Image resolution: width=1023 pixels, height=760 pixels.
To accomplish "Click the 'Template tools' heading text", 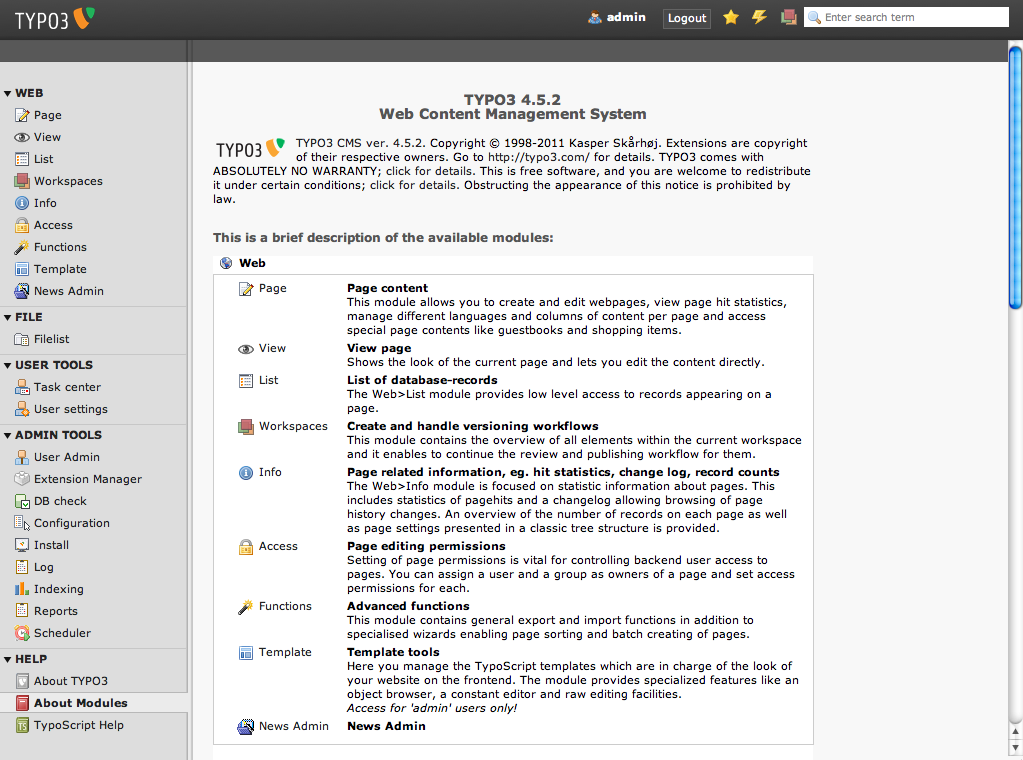I will coord(393,652).
